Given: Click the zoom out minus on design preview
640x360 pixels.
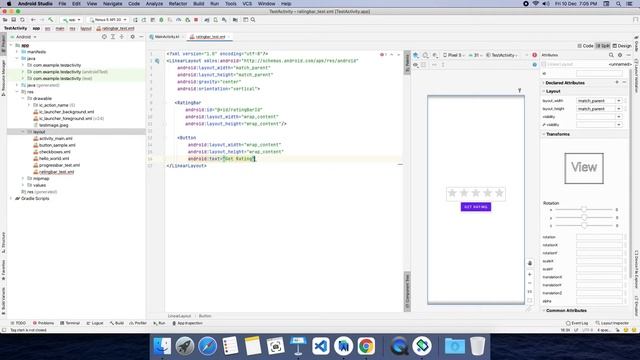Looking at the screenshot, I should 530,283.
